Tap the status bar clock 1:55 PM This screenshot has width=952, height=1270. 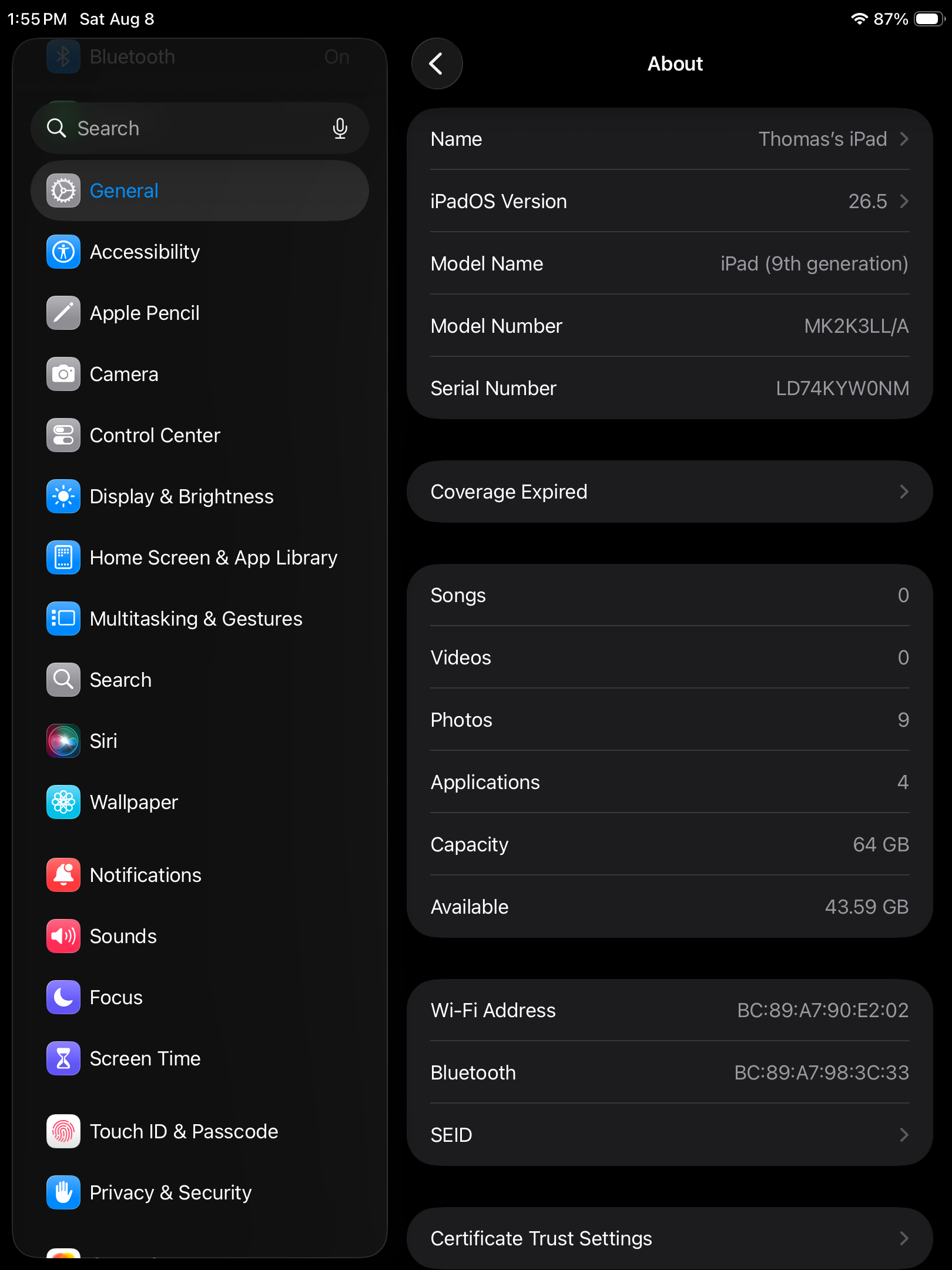37,19
